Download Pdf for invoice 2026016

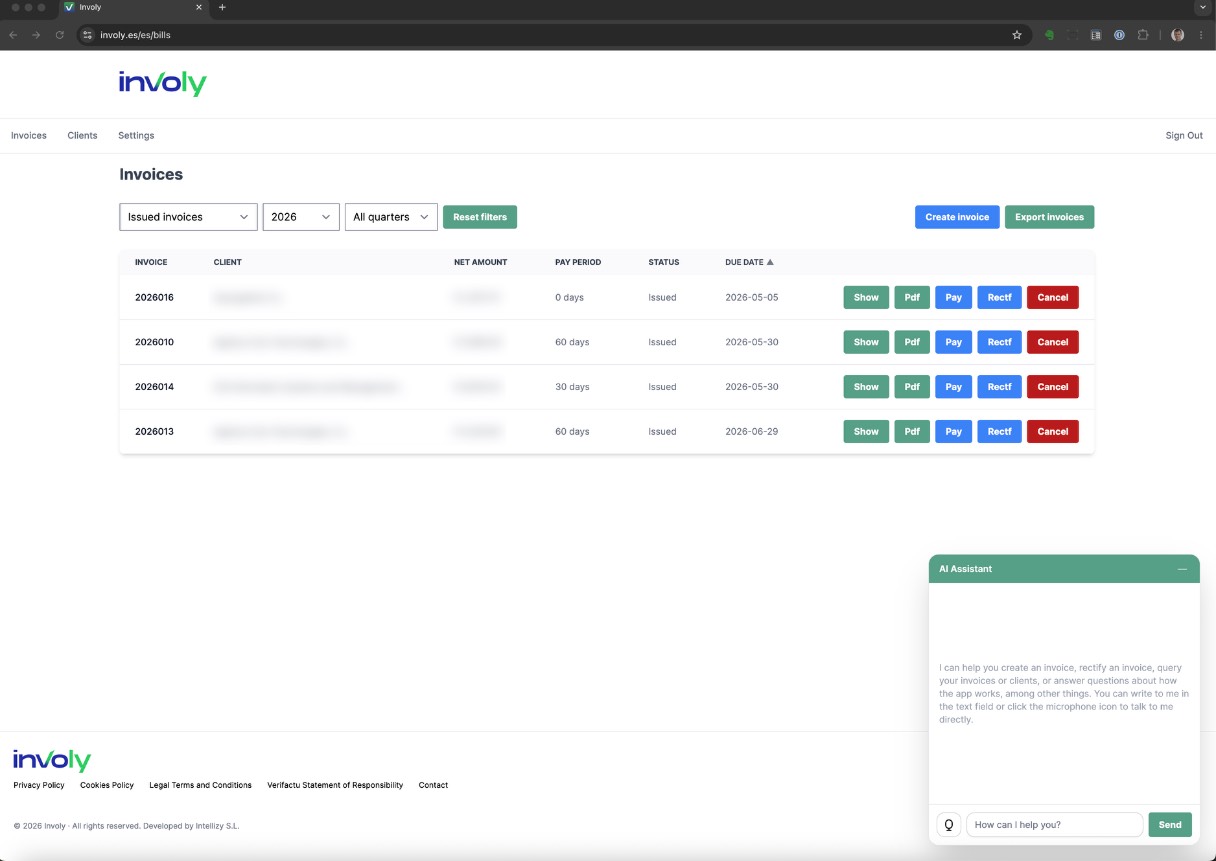click(x=912, y=297)
